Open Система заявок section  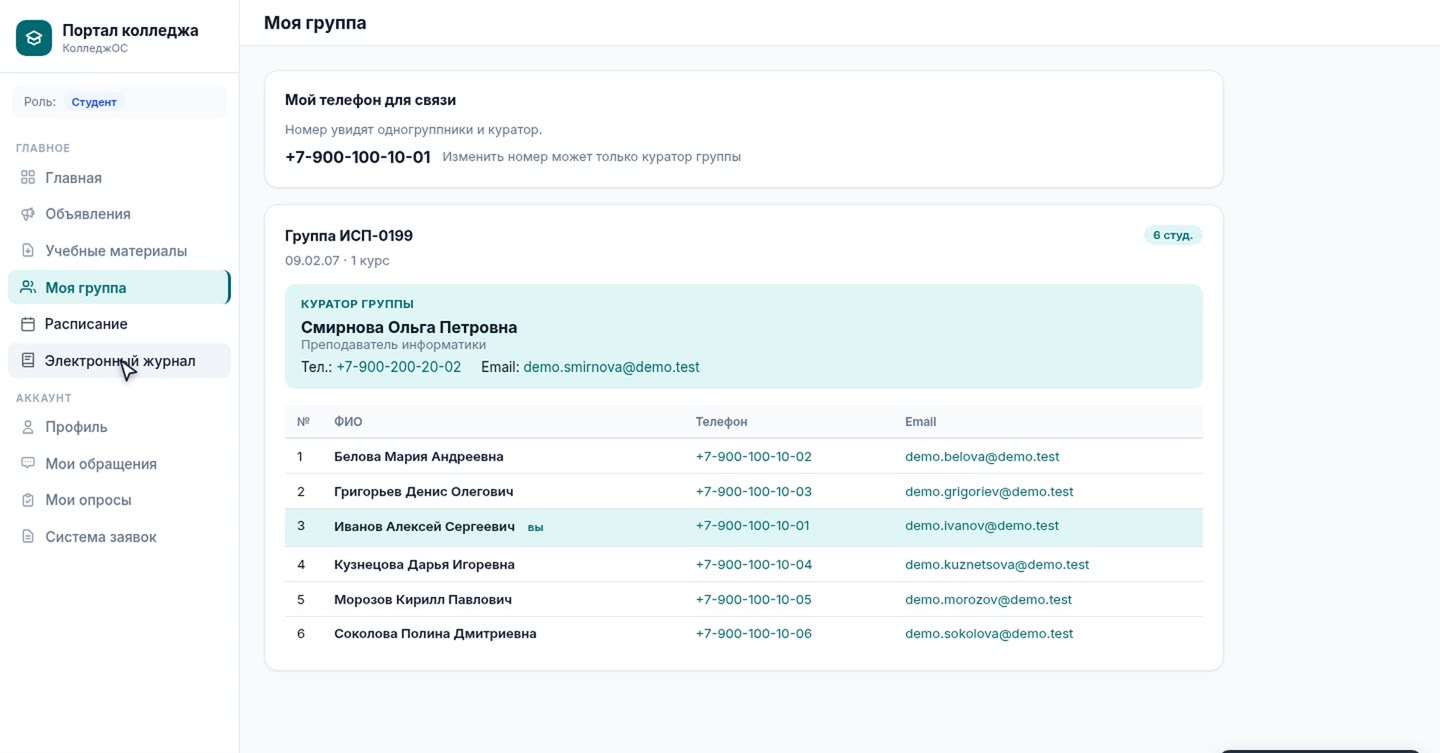119,537
